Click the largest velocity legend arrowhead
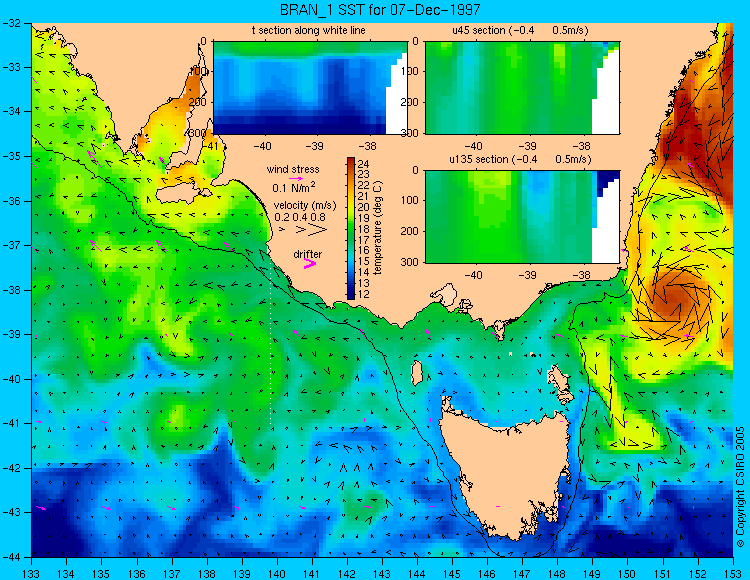Viewport: 750px width, 580px height. click(x=317, y=230)
